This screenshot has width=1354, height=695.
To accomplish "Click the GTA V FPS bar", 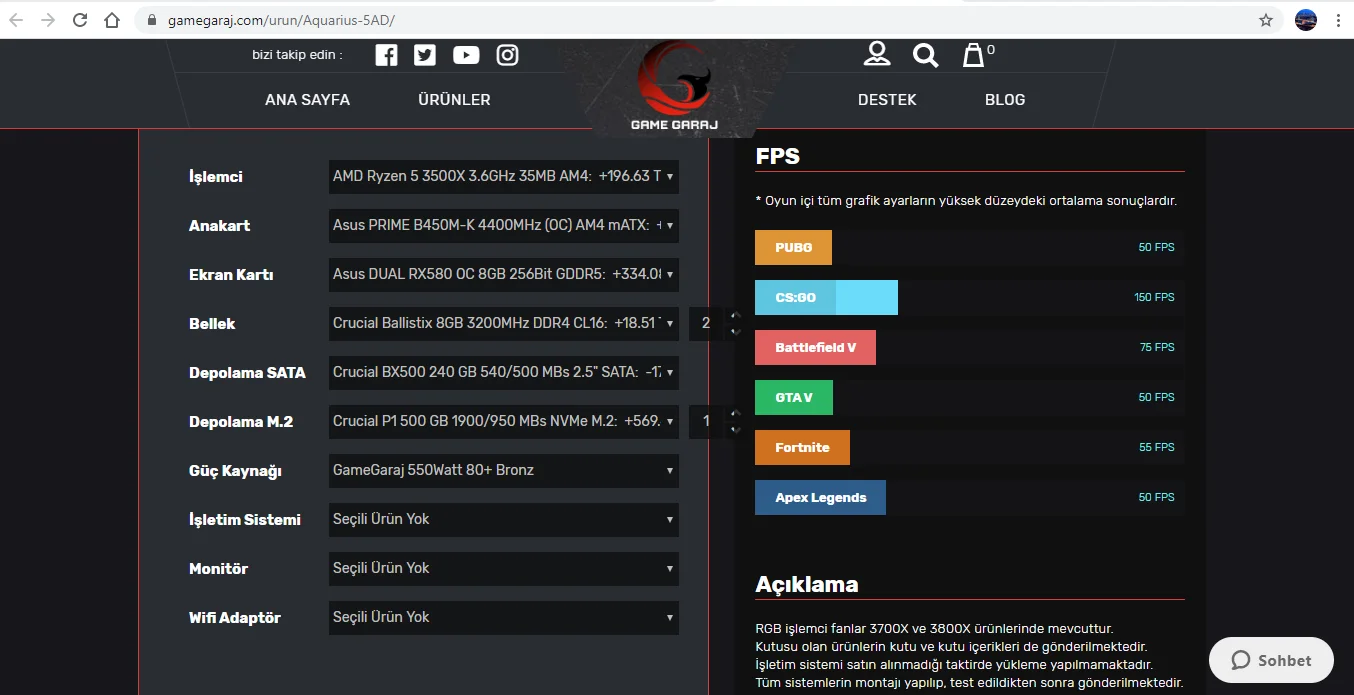I will (x=794, y=397).
